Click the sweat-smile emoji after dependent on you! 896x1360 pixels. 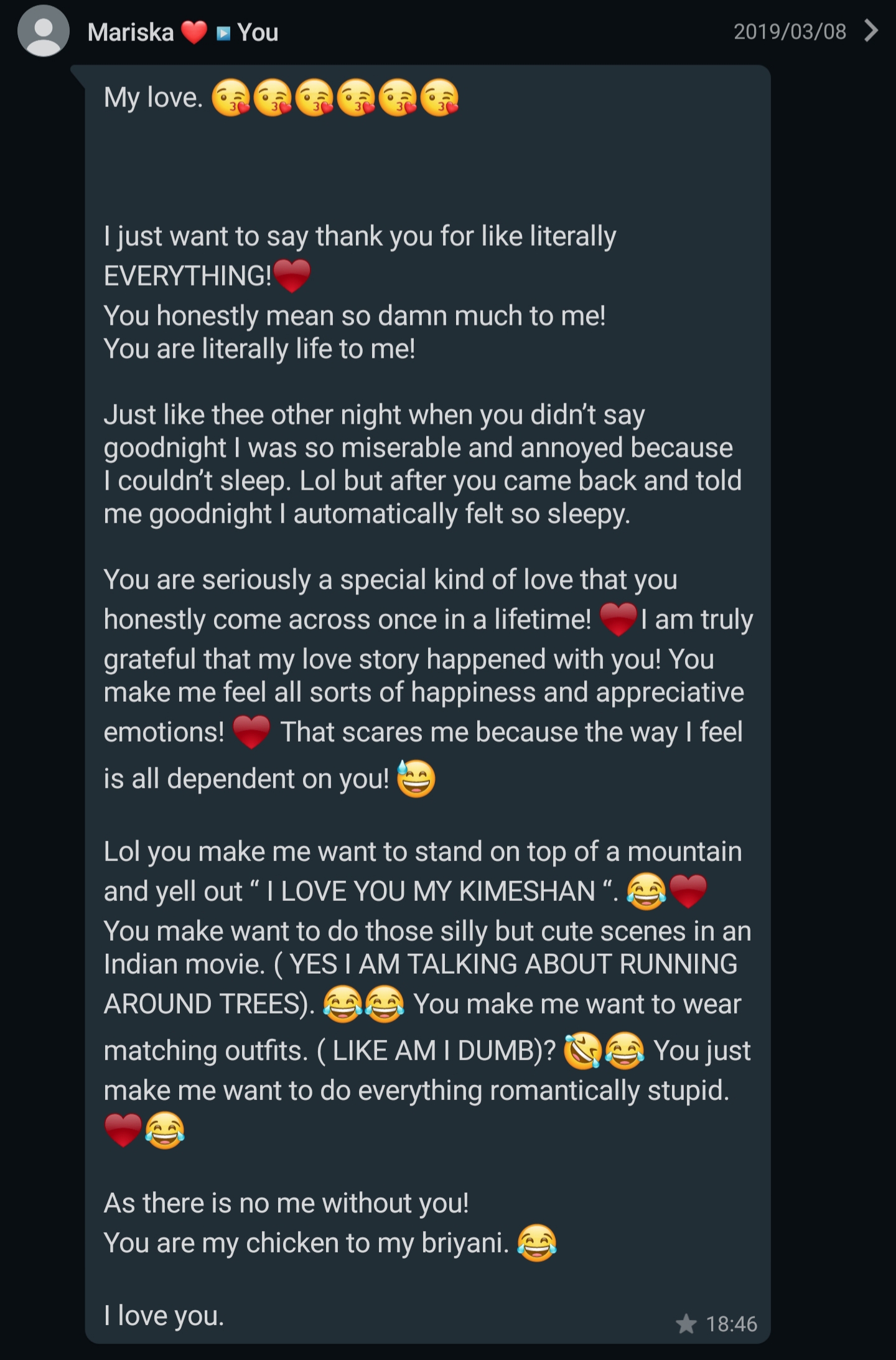[416, 778]
